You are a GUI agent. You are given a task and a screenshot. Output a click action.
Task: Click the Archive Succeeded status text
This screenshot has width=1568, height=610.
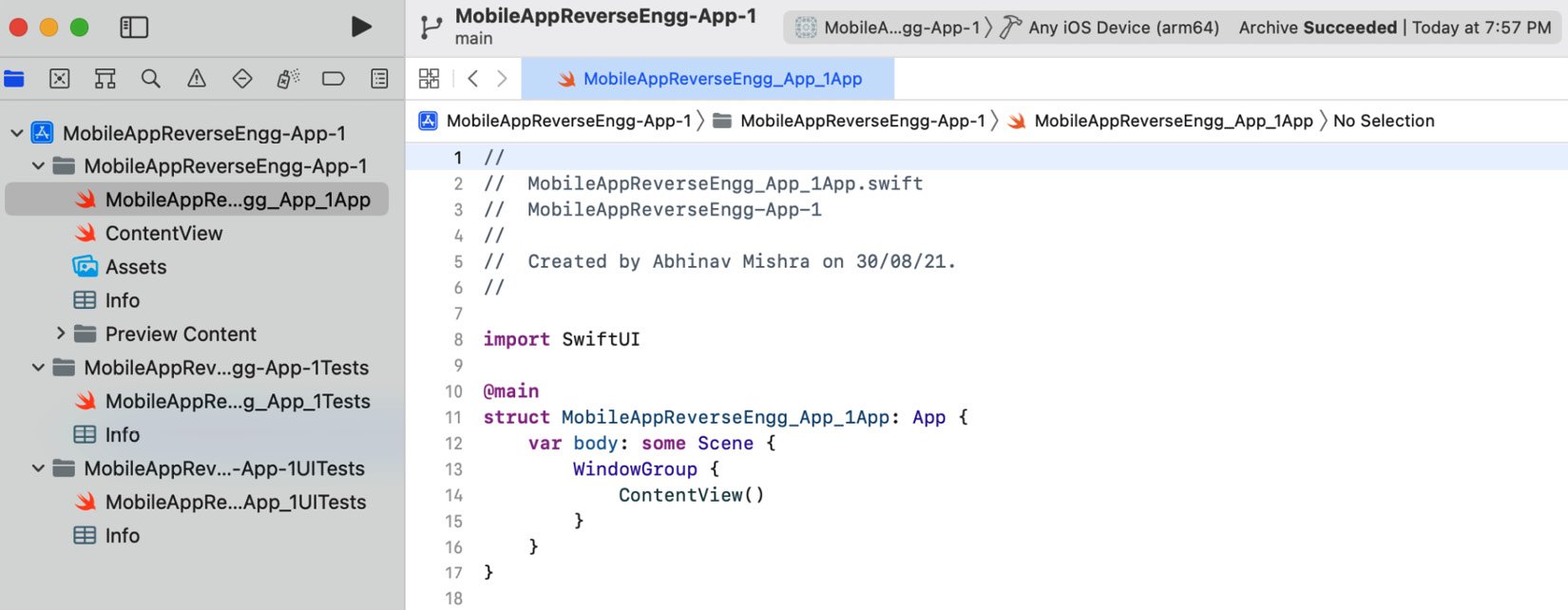click(x=1317, y=28)
